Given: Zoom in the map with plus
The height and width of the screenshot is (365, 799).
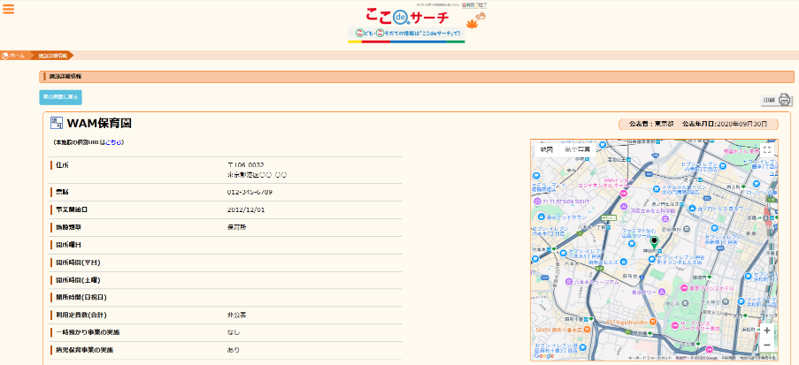Looking at the screenshot, I should pyautogui.click(x=767, y=330).
